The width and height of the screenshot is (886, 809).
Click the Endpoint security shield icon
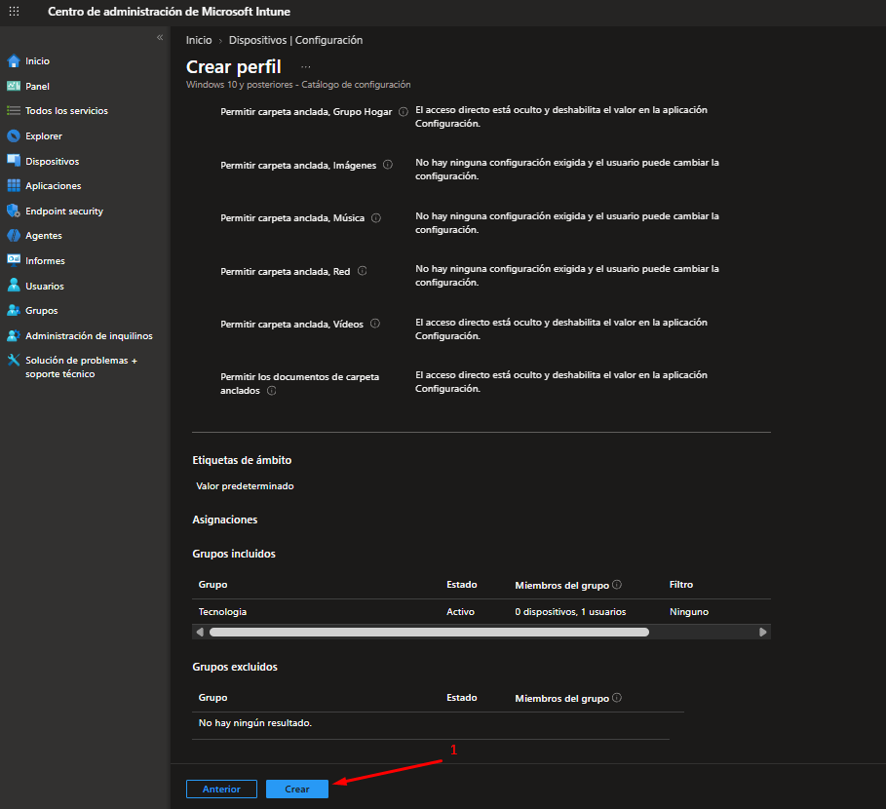click(14, 211)
